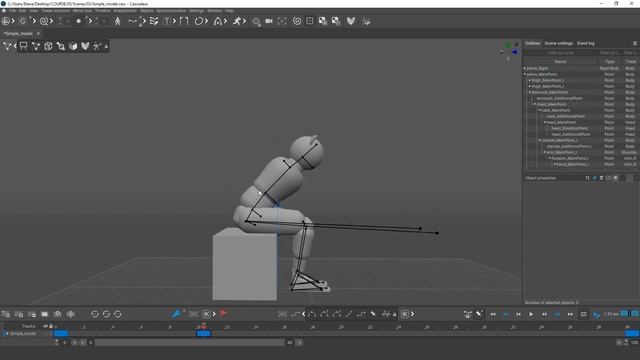Expand the pelvis_Rigid tree node
640x360 pixels.
click(x=525, y=68)
